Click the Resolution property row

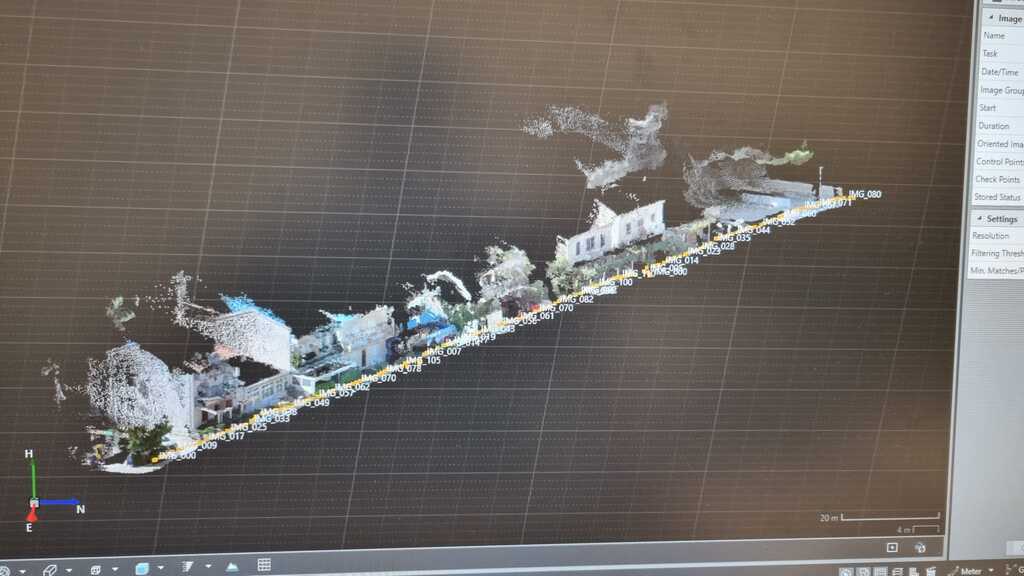coord(997,236)
